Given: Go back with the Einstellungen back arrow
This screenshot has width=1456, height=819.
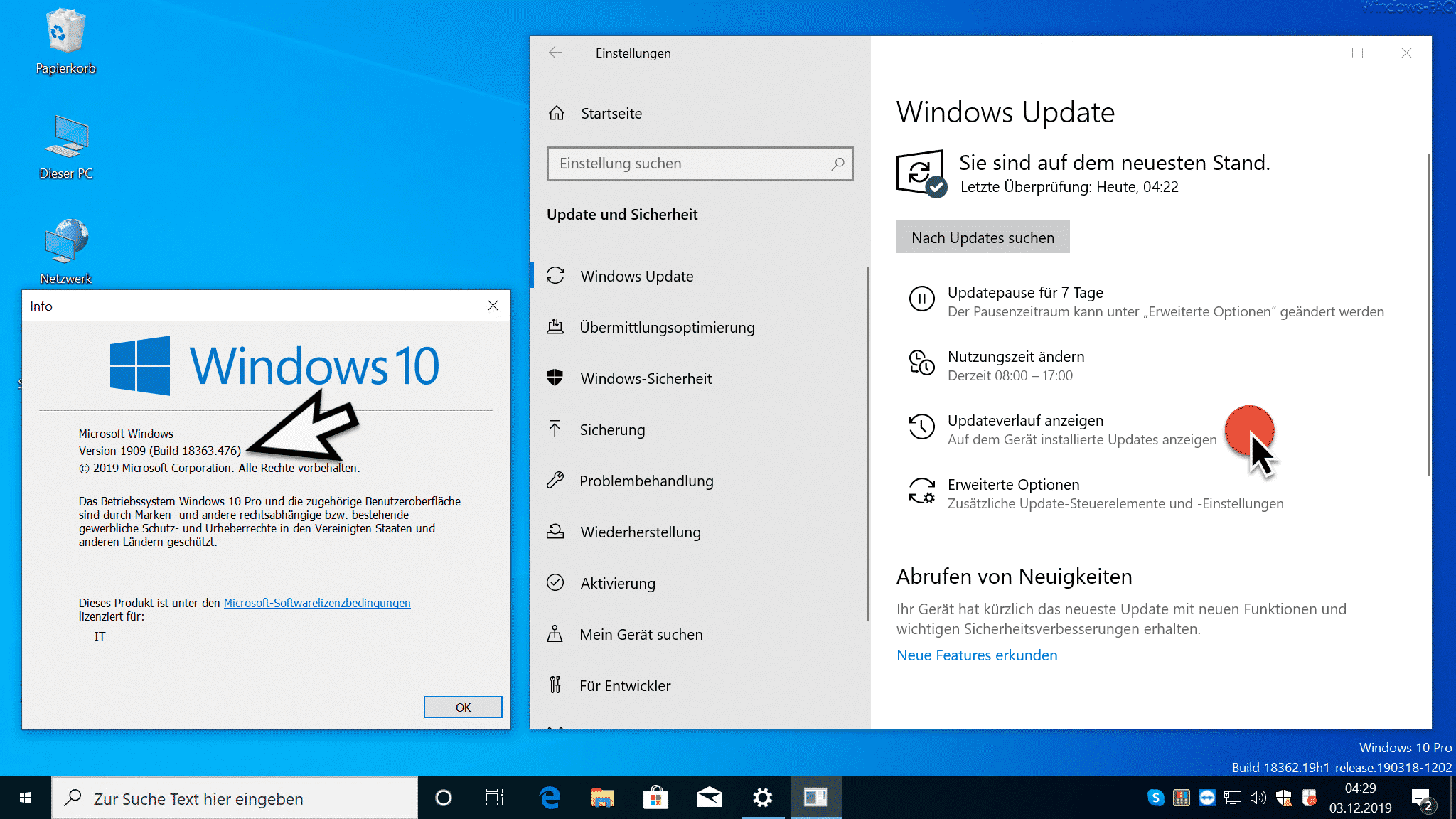Looking at the screenshot, I should click(x=555, y=53).
